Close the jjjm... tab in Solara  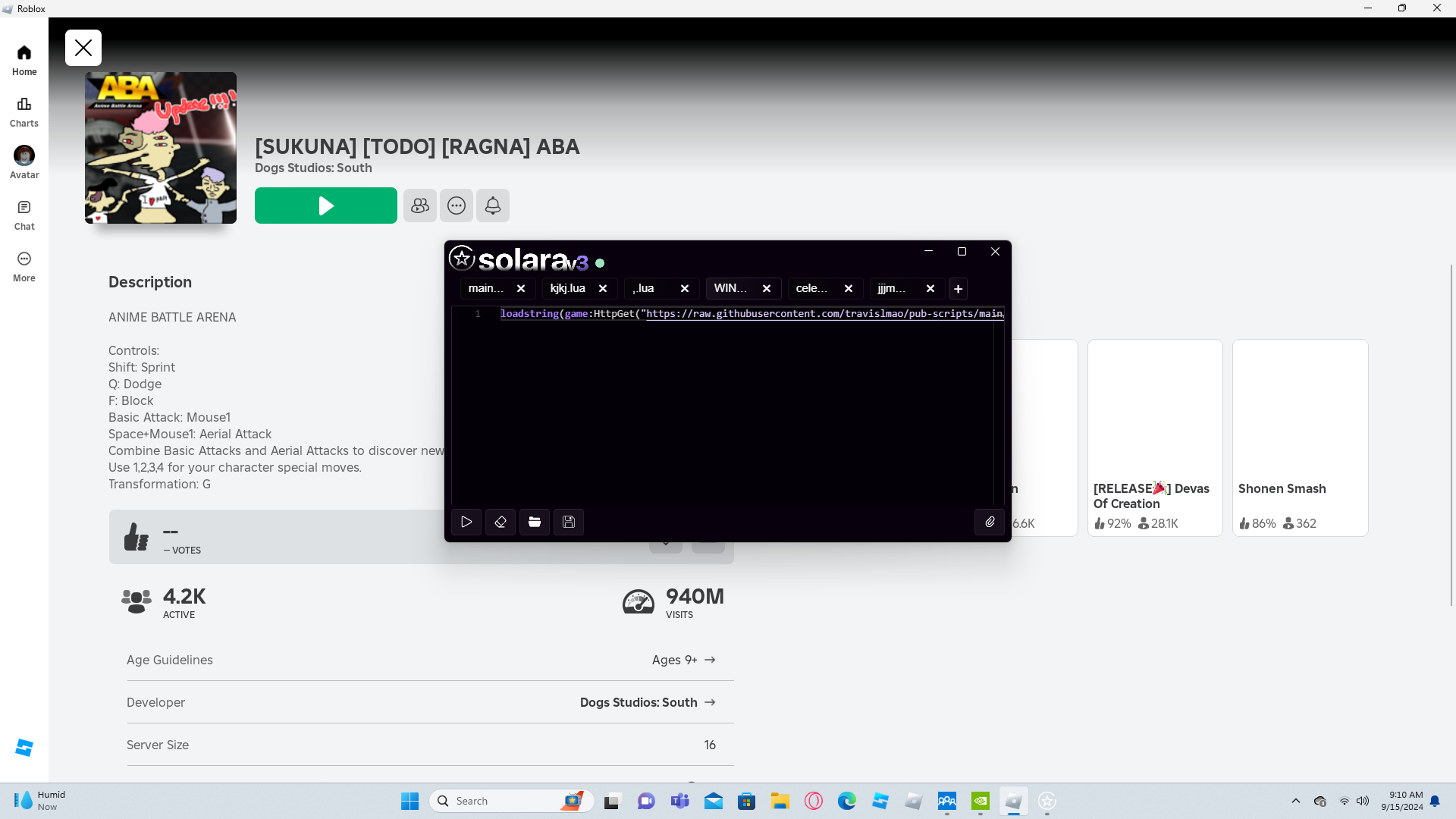(930, 288)
